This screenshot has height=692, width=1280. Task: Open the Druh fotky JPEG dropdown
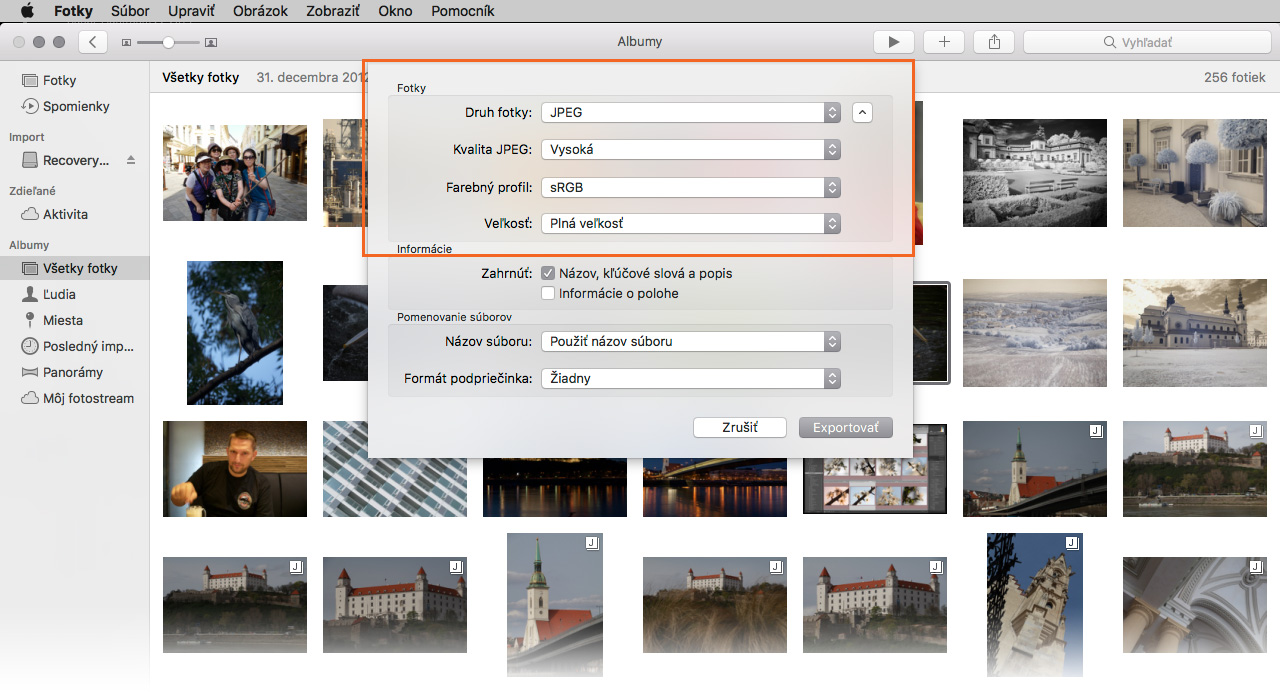point(690,113)
